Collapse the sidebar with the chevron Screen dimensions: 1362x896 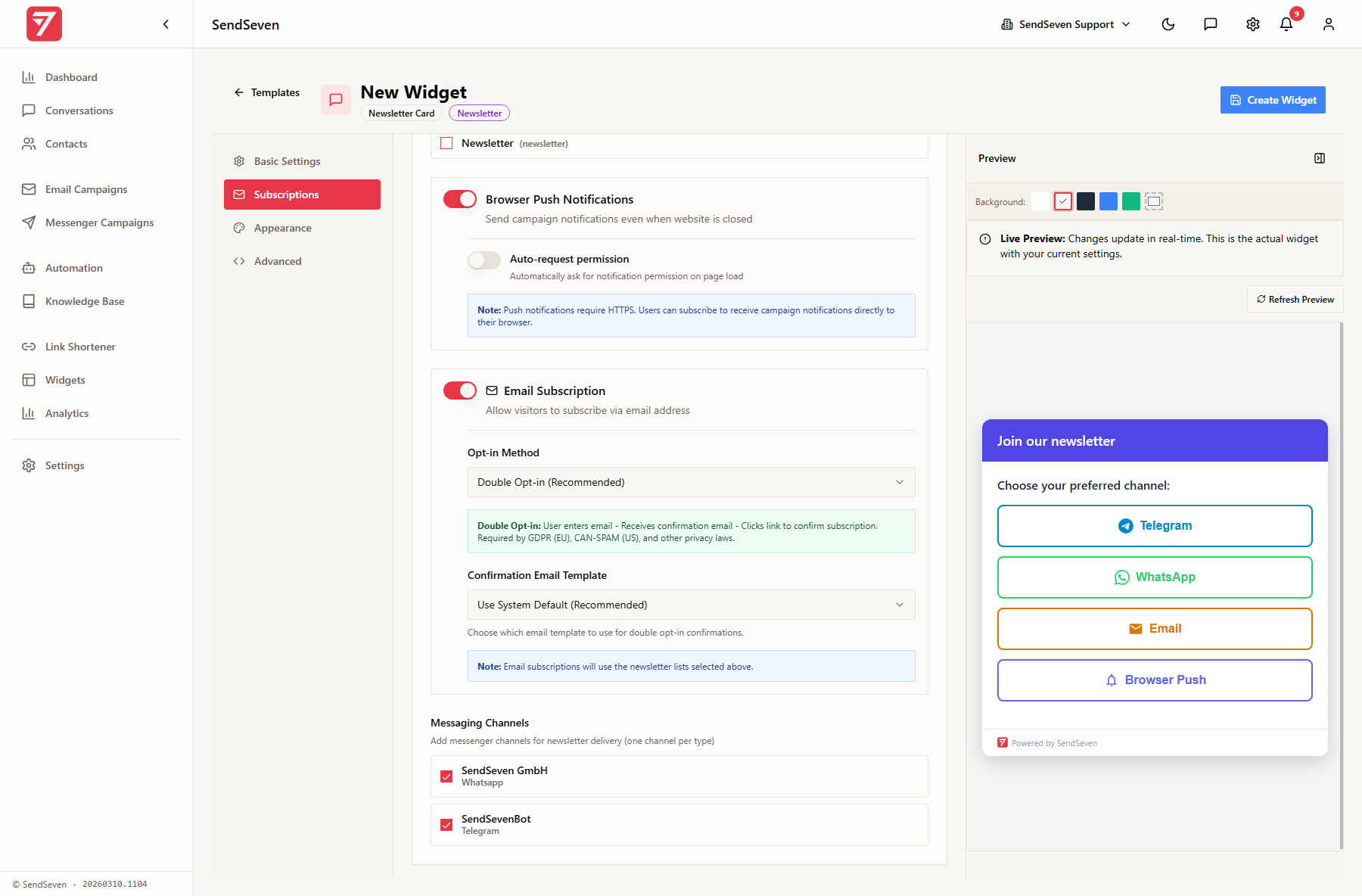click(x=166, y=24)
